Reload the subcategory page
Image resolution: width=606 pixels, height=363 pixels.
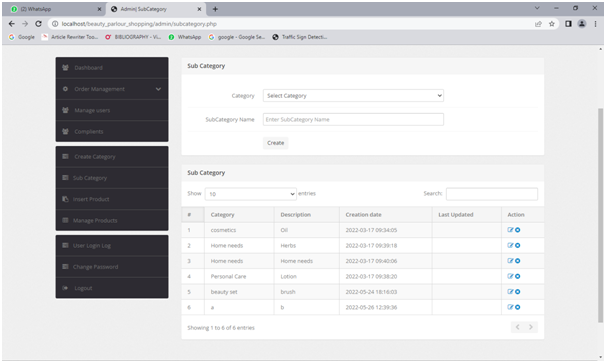(x=38, y=24)
